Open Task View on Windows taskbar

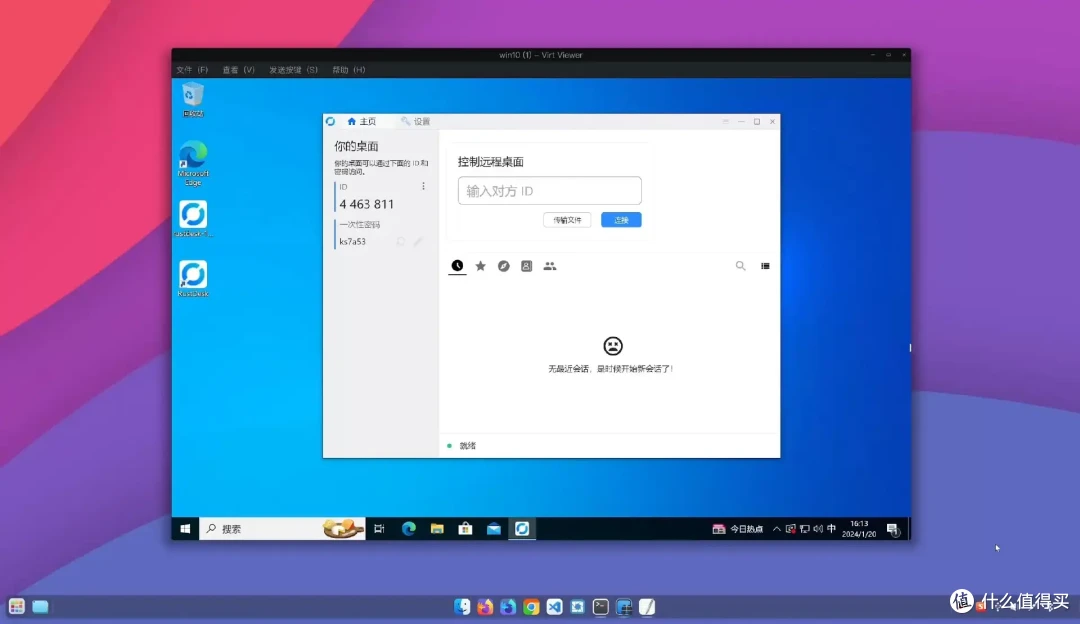coord(379,529)
